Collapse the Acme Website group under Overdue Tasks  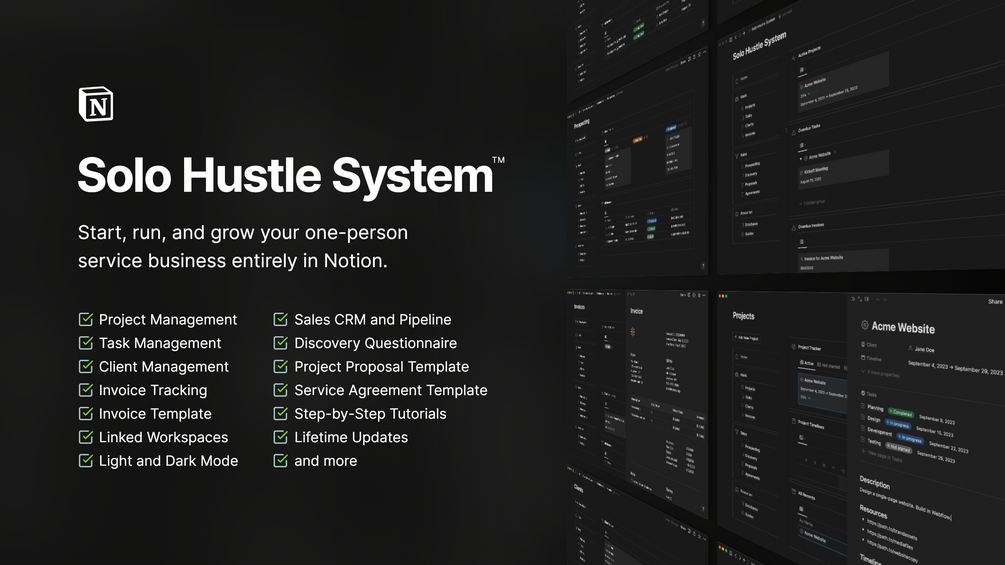pyautogui.click(x=800, y=158)
